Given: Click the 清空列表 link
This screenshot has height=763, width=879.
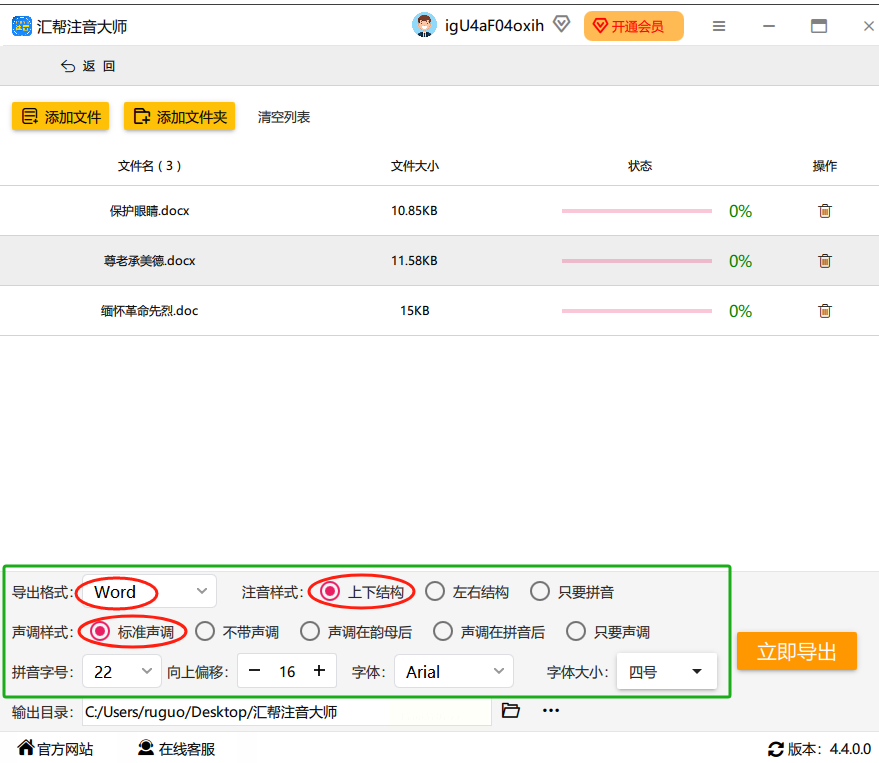Looking at the screenshot, I should click(284, 117).
